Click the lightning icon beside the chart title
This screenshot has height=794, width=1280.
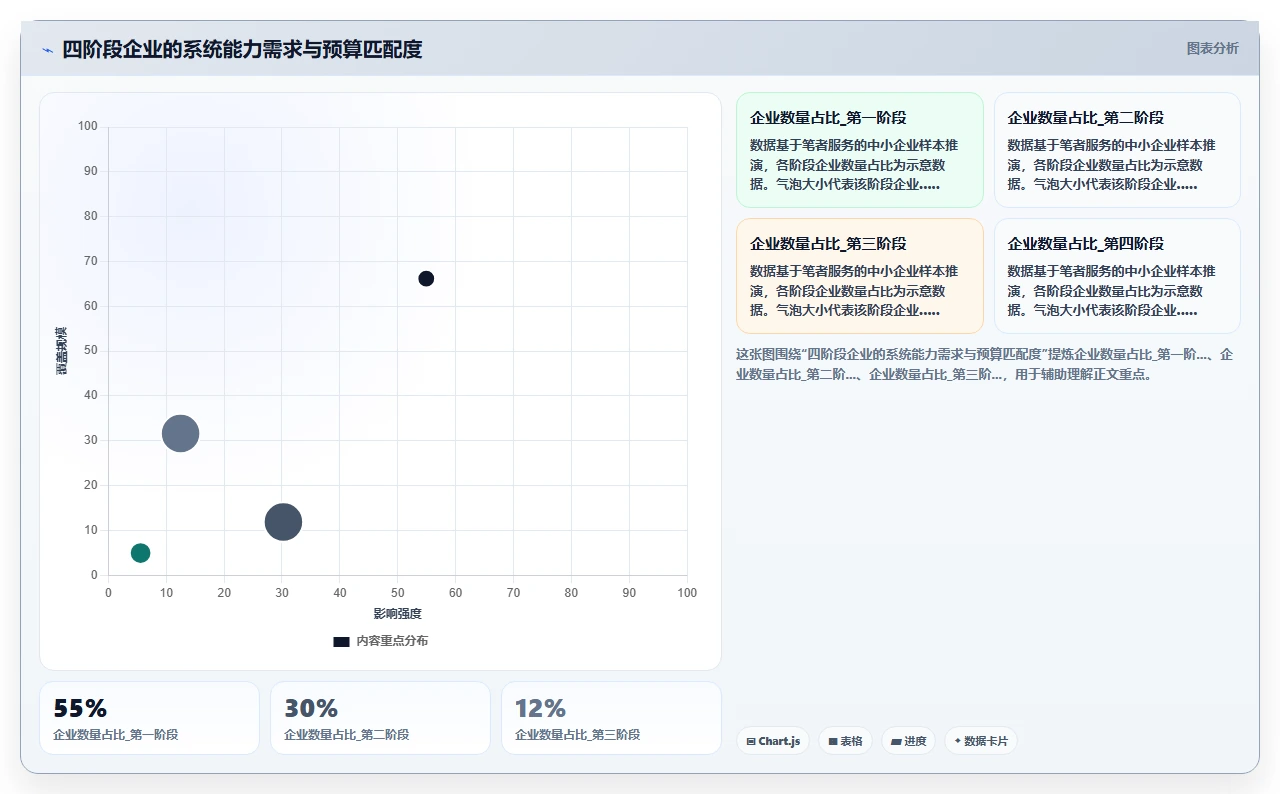48,50
